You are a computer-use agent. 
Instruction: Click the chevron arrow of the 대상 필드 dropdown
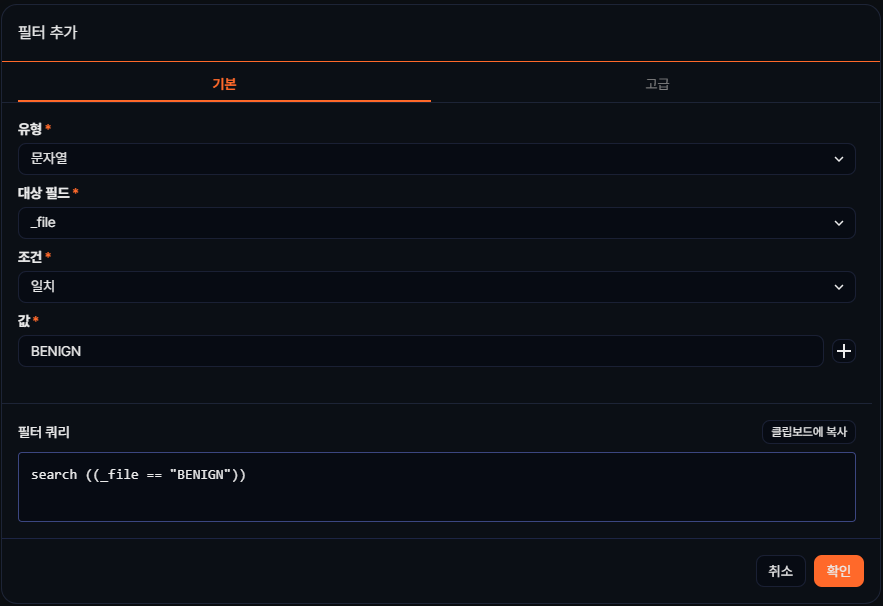838,223
